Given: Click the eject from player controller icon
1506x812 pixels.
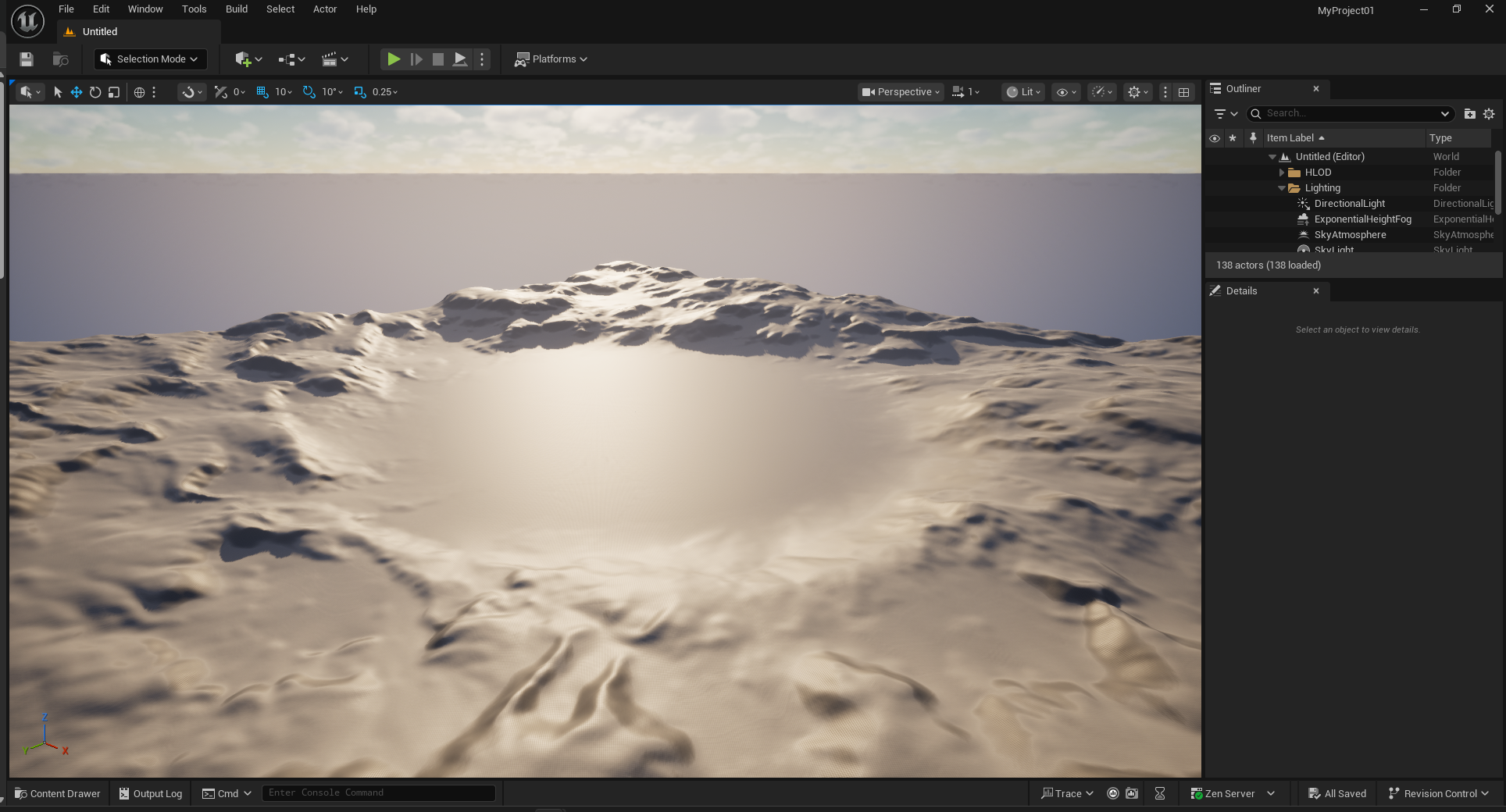Looking at the screenshot, I should (461, 59).
